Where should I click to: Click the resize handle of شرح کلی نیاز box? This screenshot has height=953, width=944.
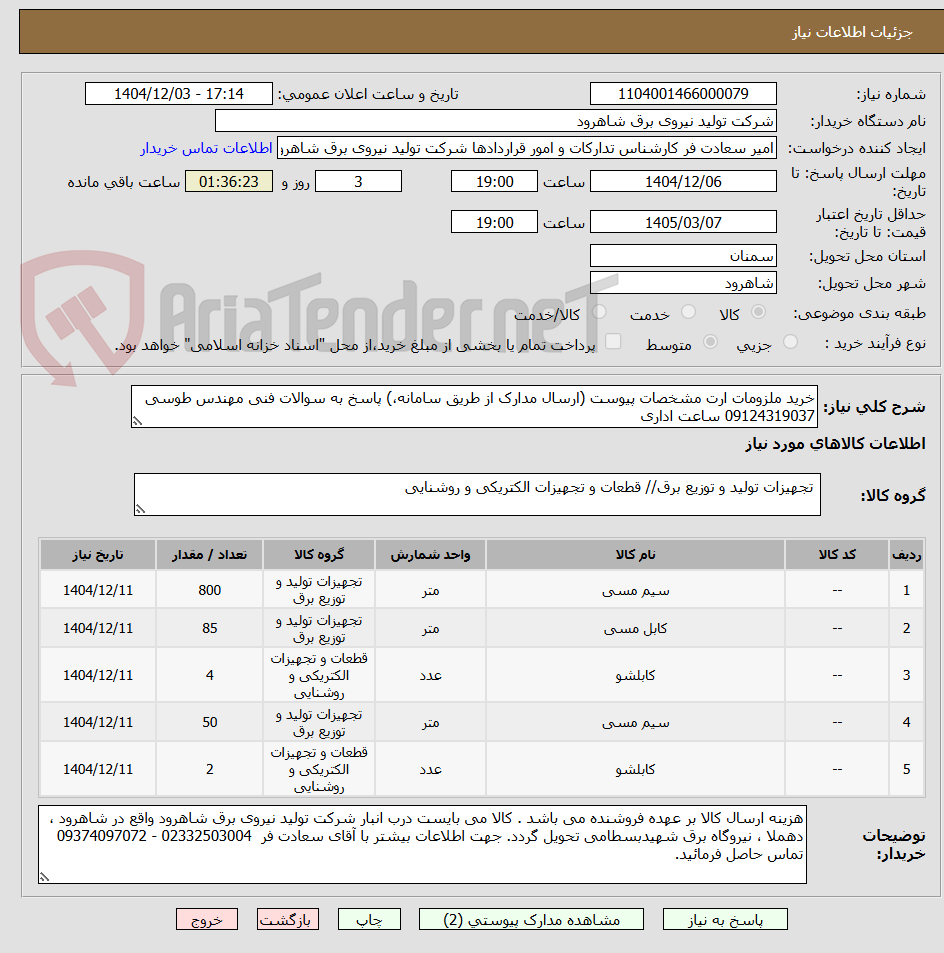[x=137, y=421]
